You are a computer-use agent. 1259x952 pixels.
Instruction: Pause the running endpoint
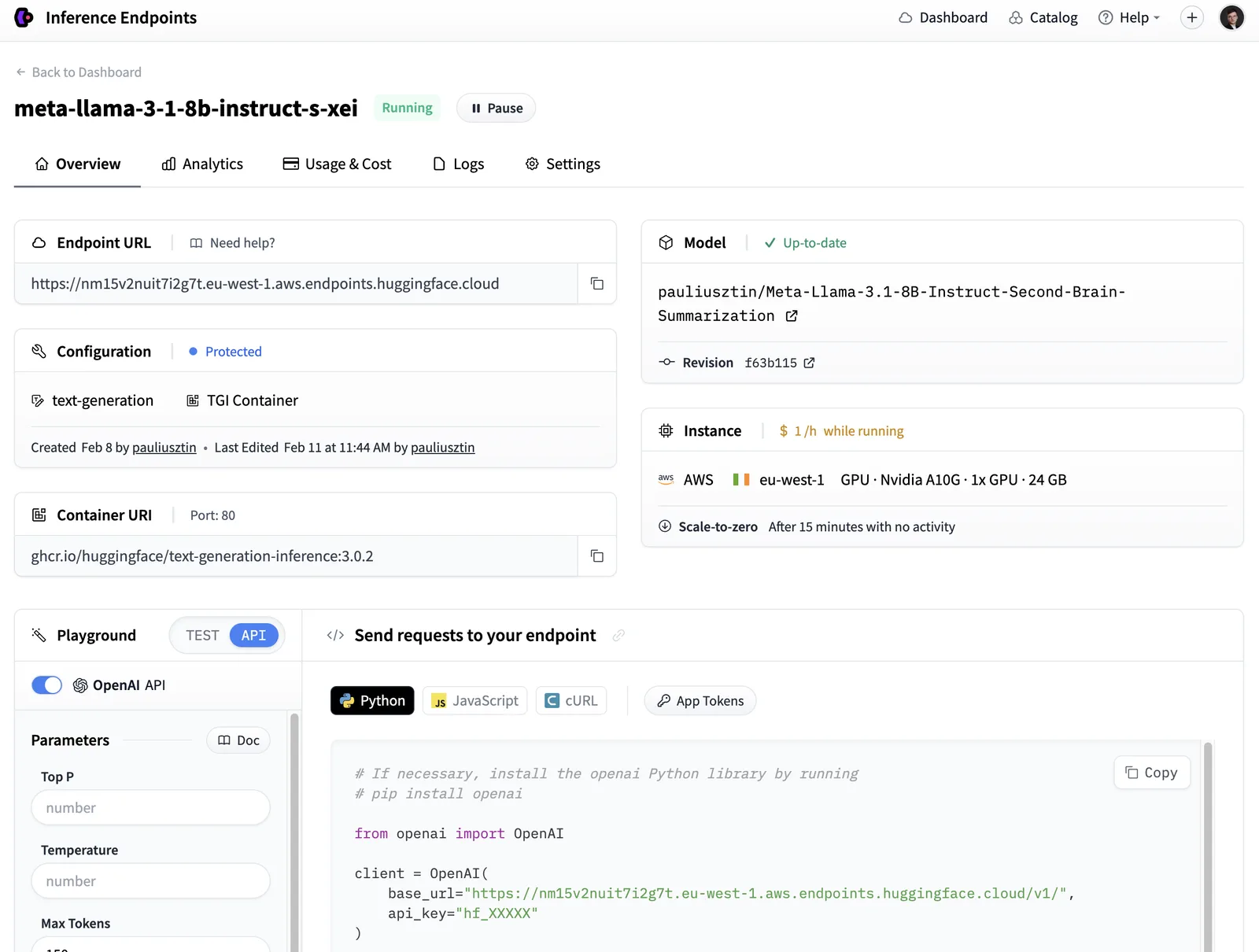[497, 108]
